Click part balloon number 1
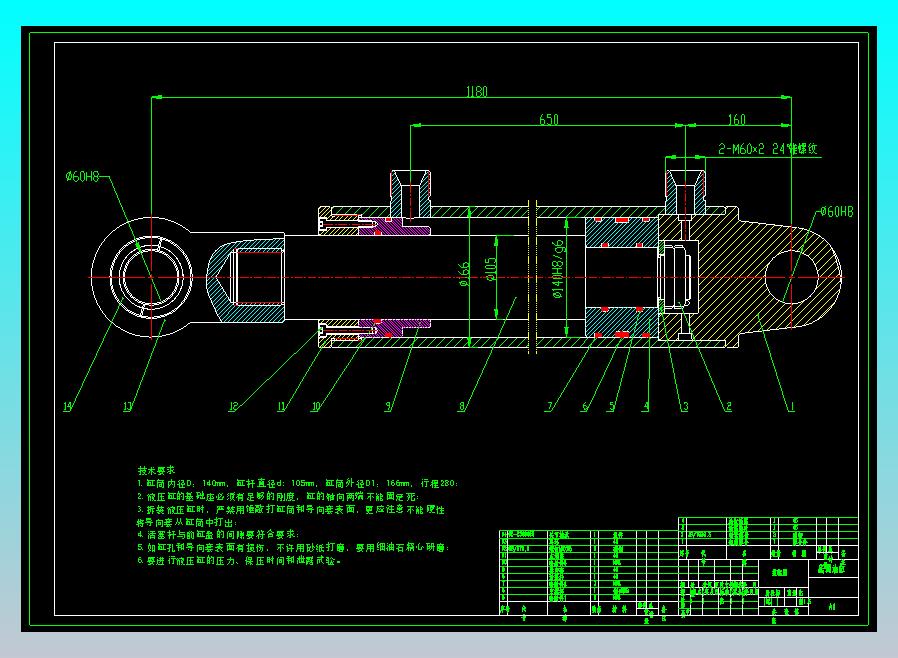This screenshot has height=658, width=898. click(792, 407)
